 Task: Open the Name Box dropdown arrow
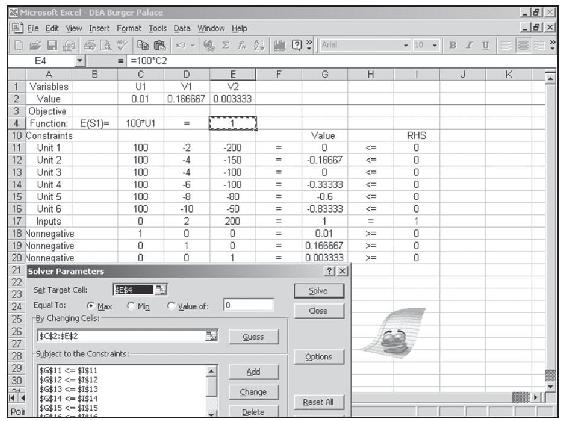click(80, 61)
